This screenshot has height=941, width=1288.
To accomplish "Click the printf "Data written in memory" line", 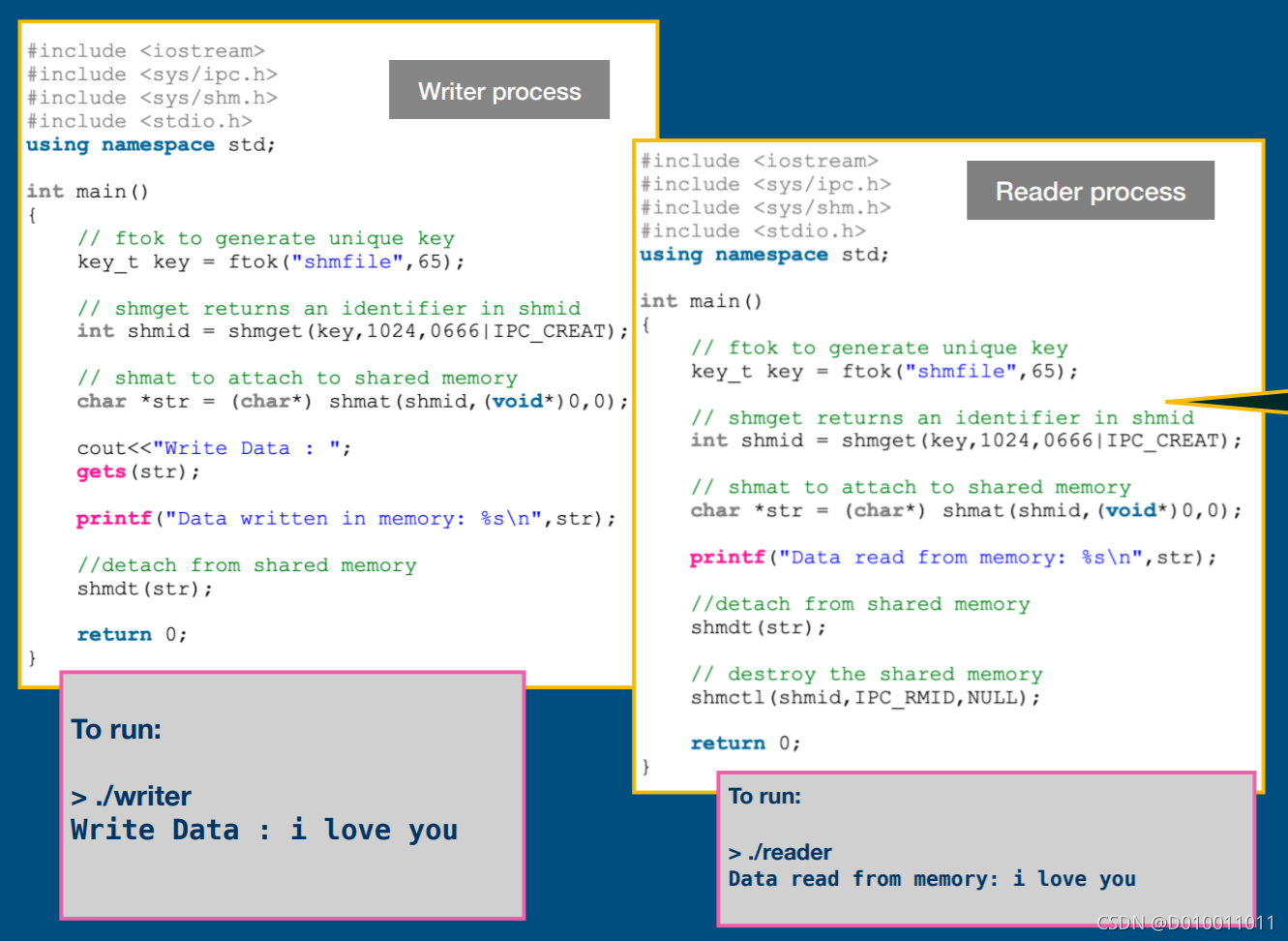I will click(346, 518).
